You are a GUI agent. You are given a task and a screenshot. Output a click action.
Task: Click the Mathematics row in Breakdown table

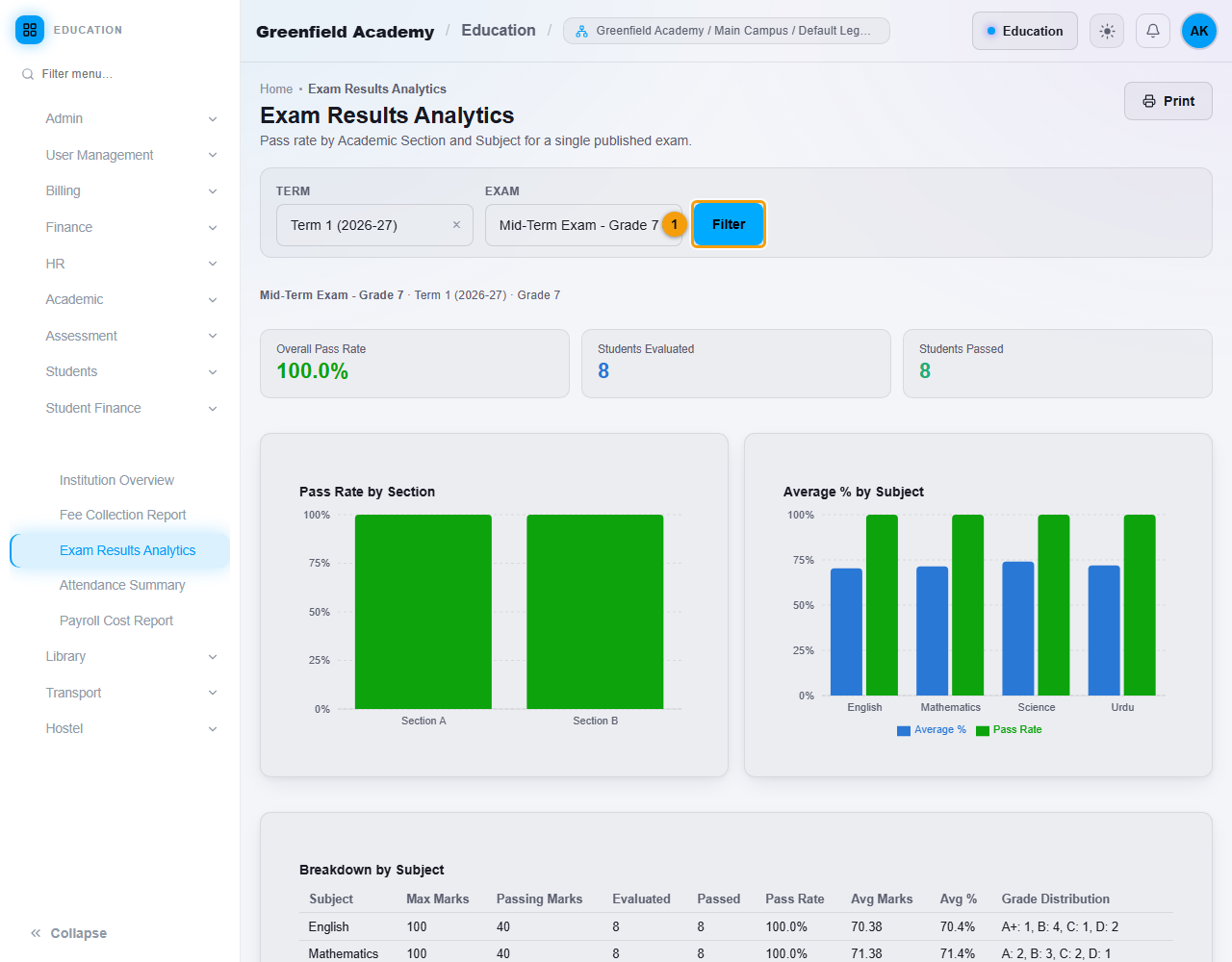click(736, 953)
